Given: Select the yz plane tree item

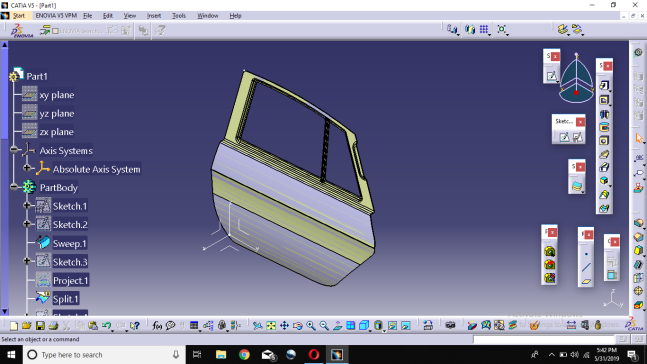Looking at the screenshot, I should [x=57, y=113].
